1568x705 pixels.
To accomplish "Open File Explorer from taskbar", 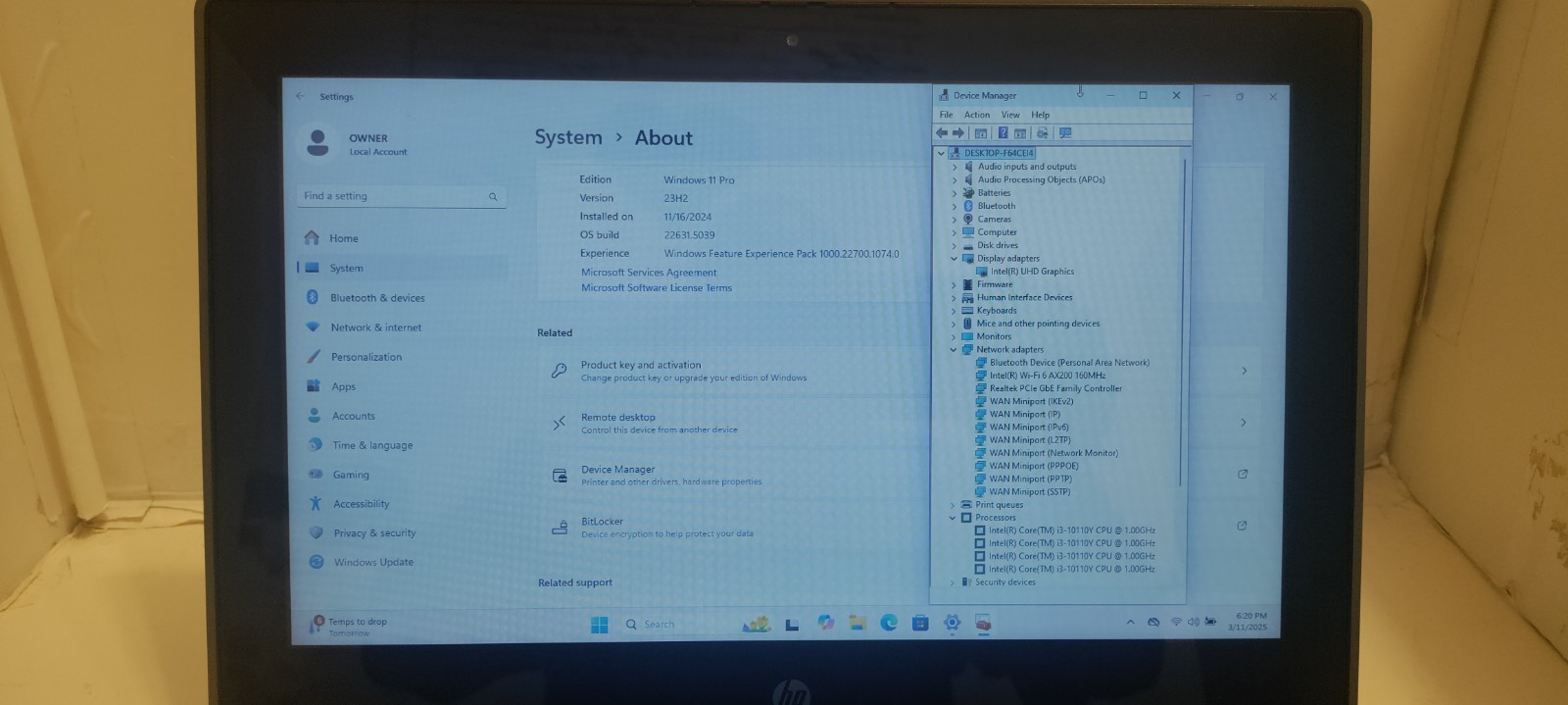I will pyautogui.click(x=857, y=623).
